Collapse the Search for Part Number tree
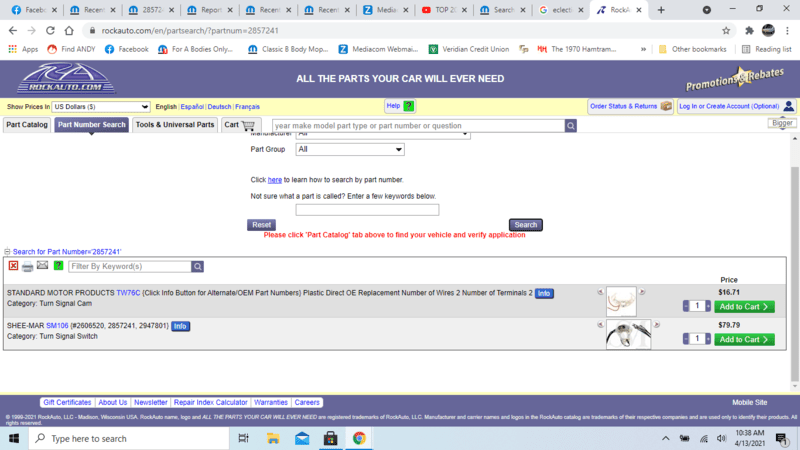Screen dimensions: 800x450 [7, 252]
